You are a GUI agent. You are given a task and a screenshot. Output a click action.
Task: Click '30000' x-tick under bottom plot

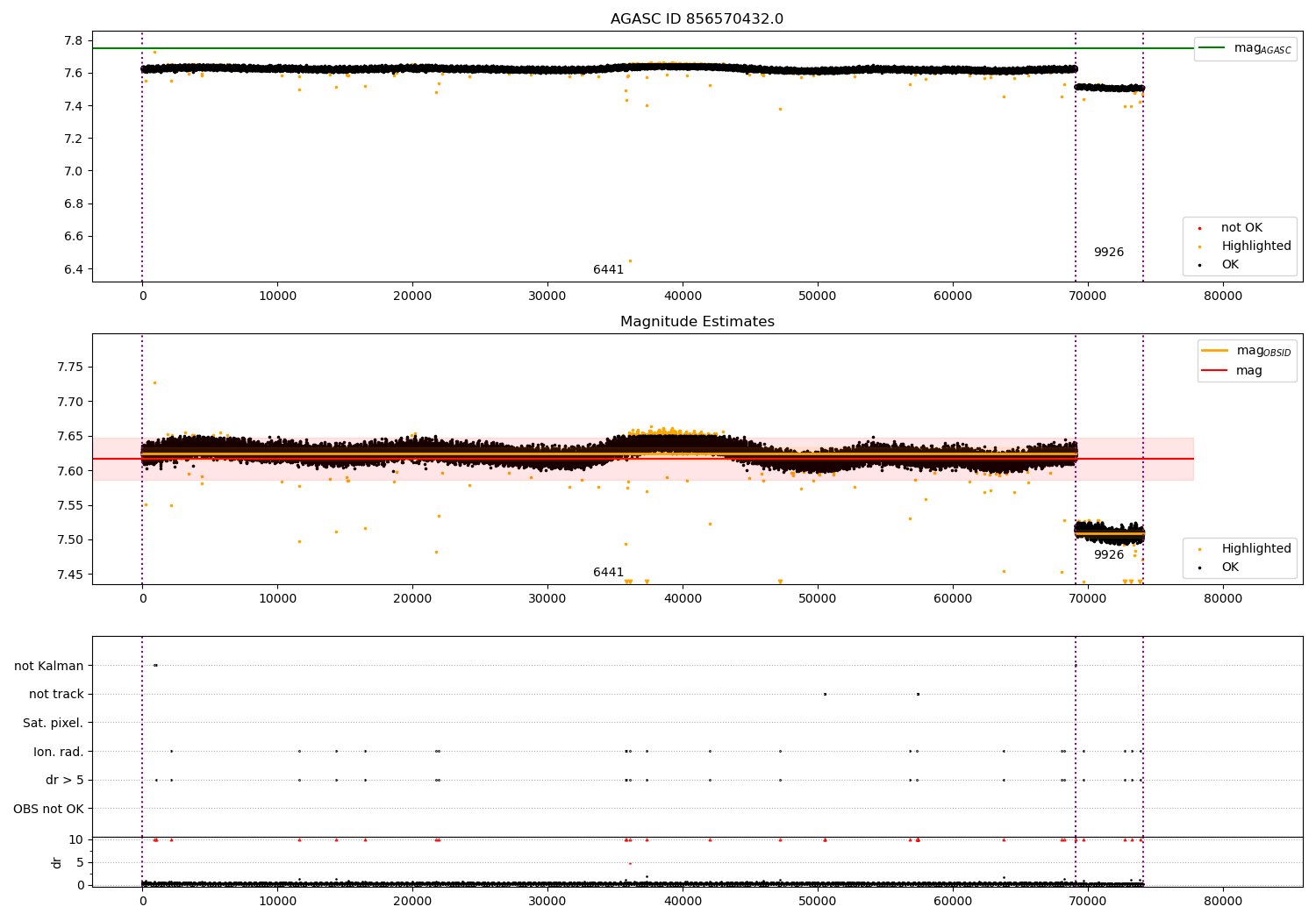point(547,902)
